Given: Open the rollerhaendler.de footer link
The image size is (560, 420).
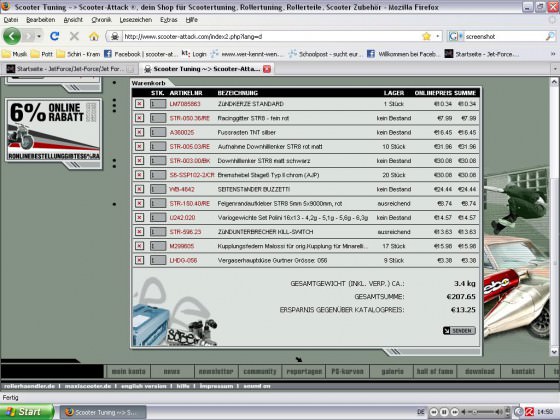Looking at the screenshot, I should coord(29,386).
